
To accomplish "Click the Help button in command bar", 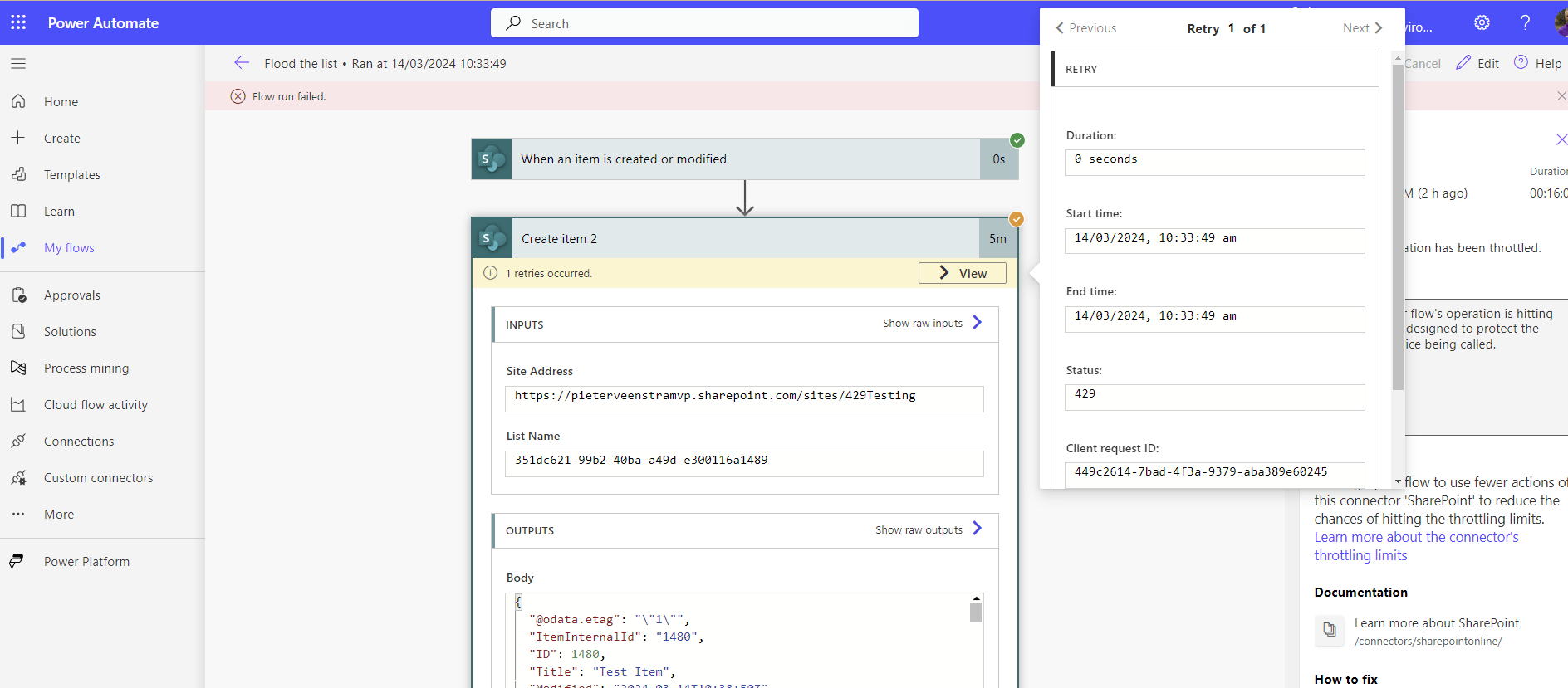I will (x=1537, y=63).
